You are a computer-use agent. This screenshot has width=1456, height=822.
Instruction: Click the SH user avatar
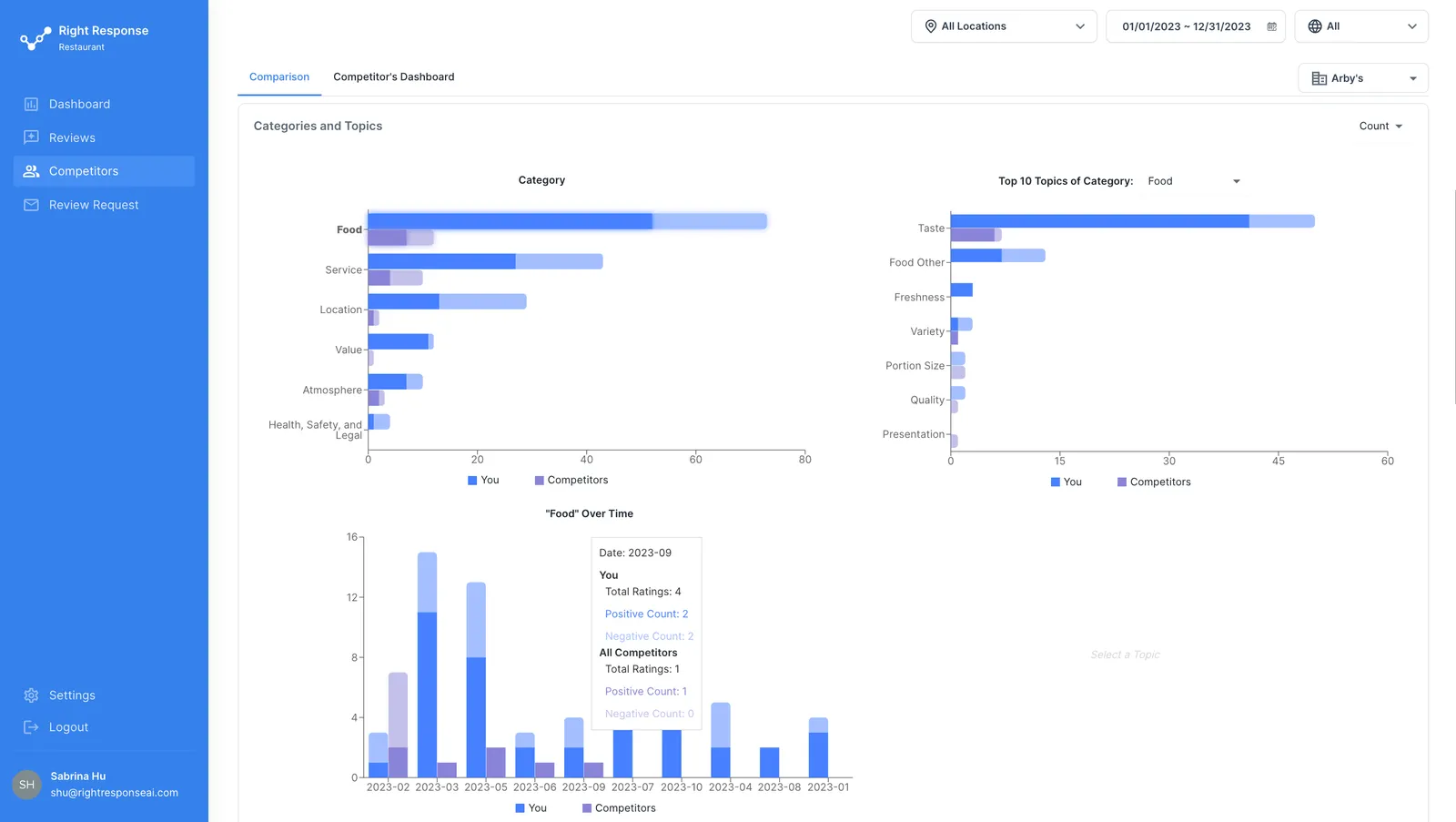tap(27, 785)
